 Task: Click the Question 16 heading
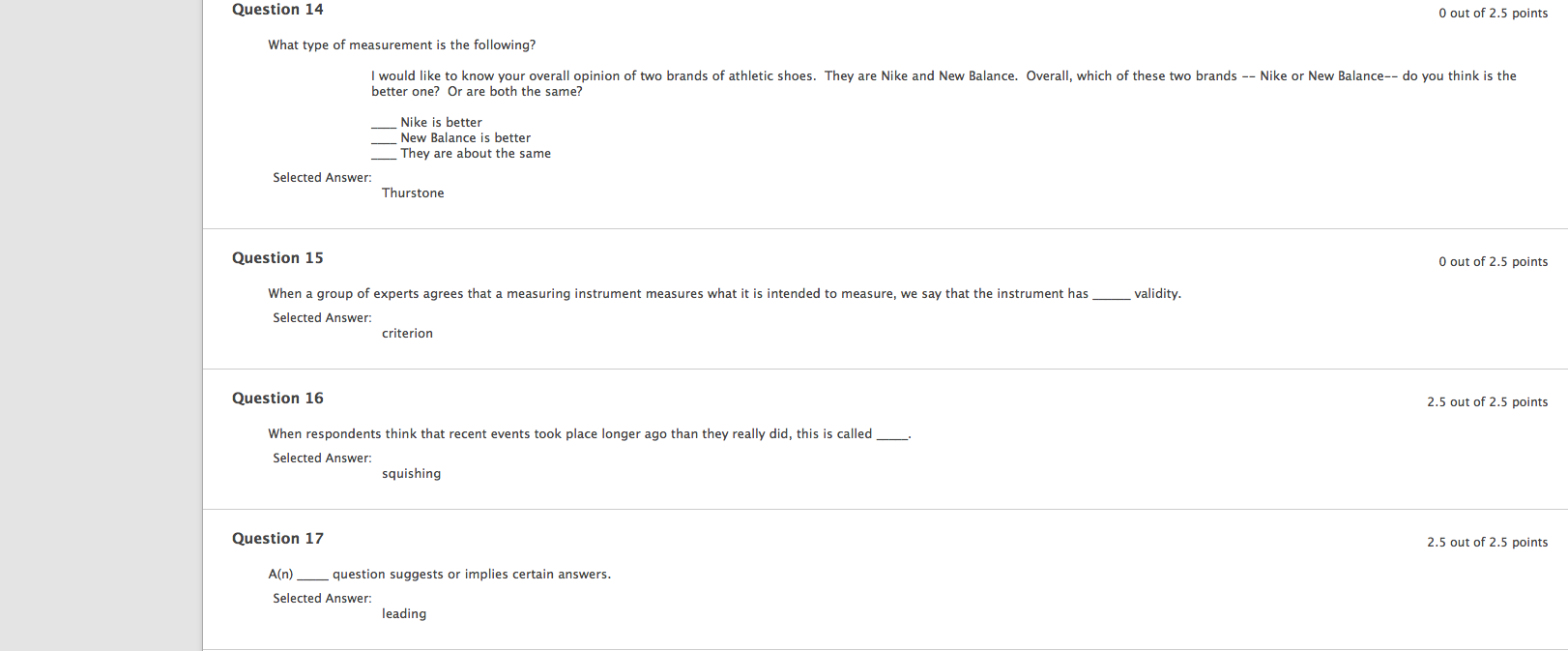pos(277,399)
